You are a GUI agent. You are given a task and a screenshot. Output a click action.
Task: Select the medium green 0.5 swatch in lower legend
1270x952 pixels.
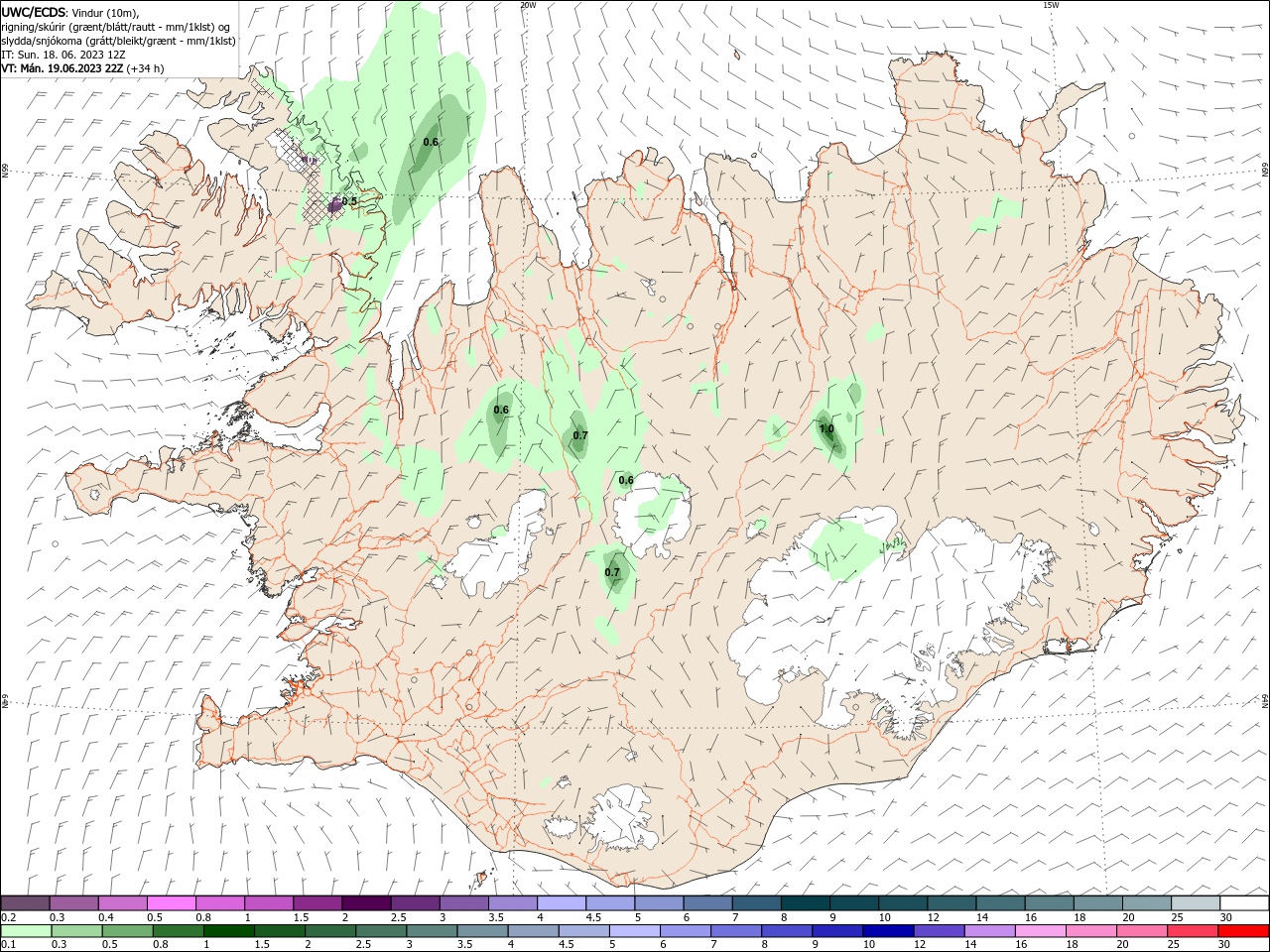(x=127, y=931)
